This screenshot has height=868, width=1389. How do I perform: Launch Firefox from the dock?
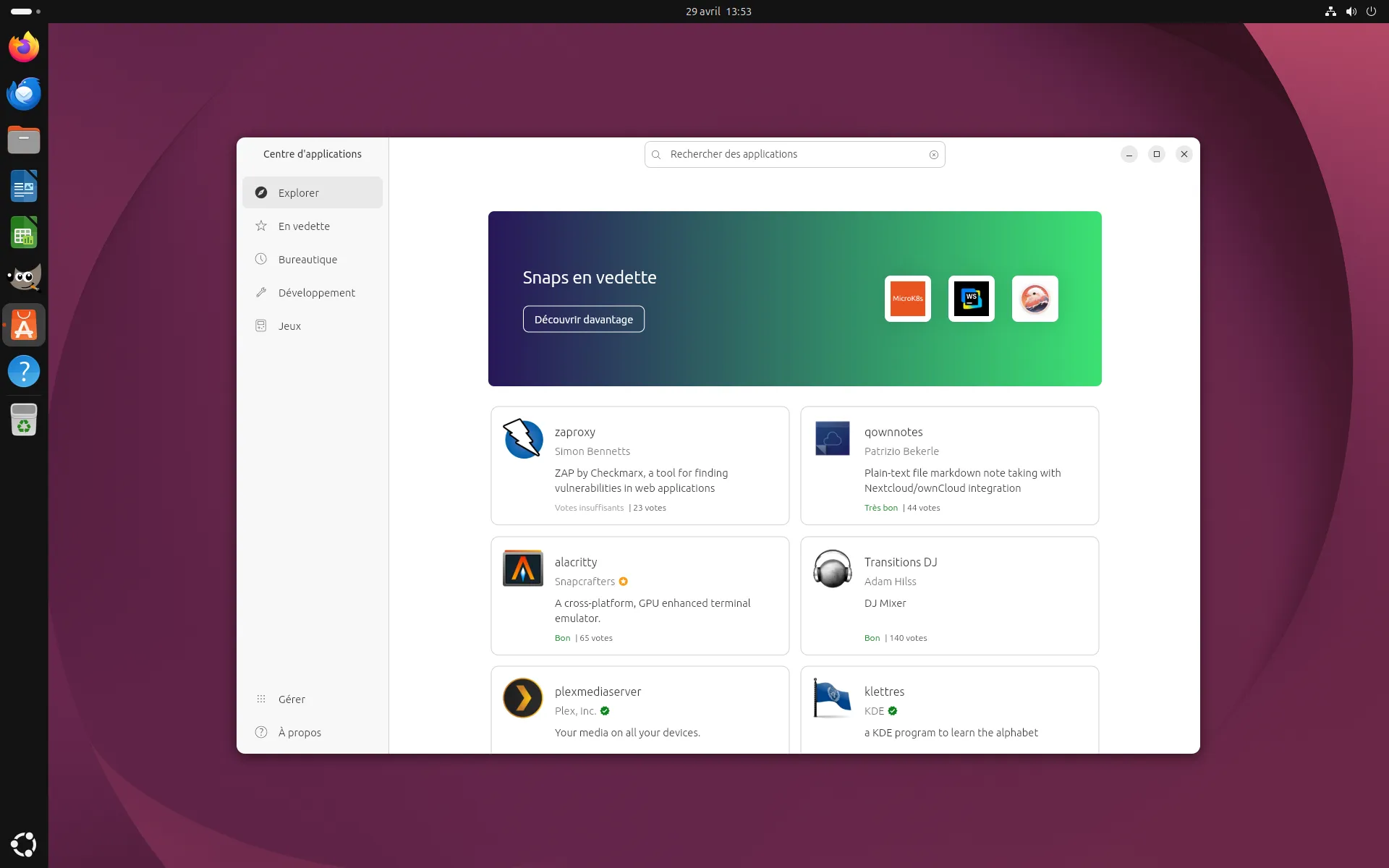pos(24,48)
